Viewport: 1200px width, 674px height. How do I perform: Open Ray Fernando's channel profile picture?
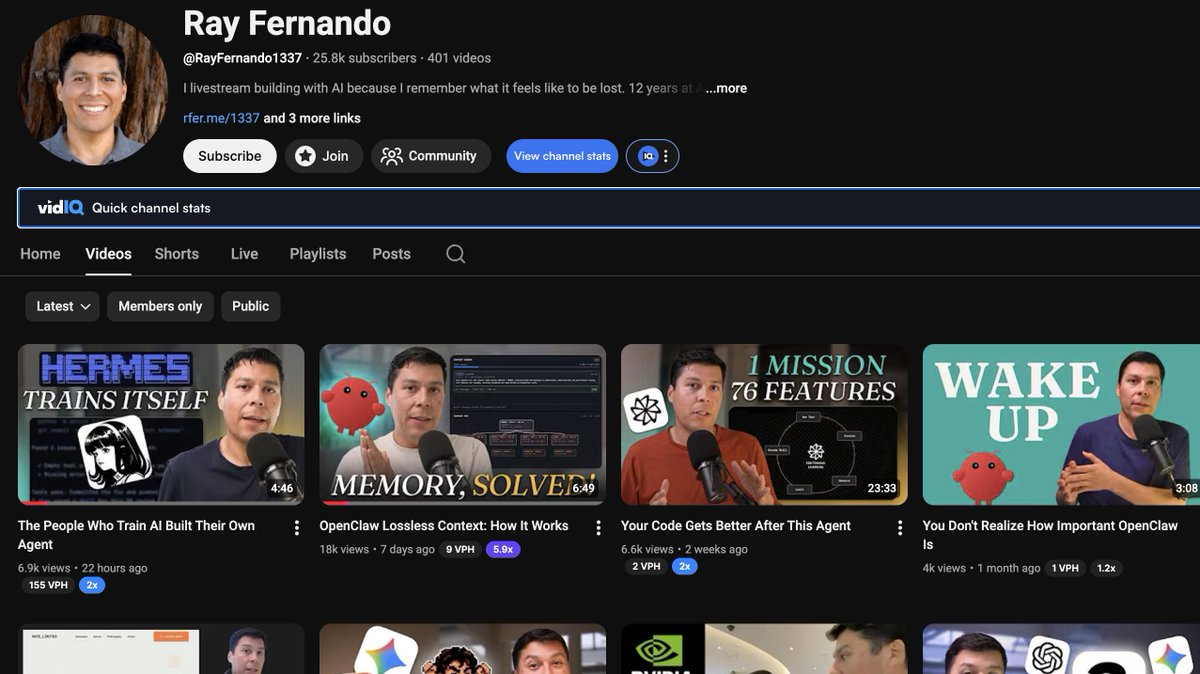pyautogui.click(x=93, y=90)
